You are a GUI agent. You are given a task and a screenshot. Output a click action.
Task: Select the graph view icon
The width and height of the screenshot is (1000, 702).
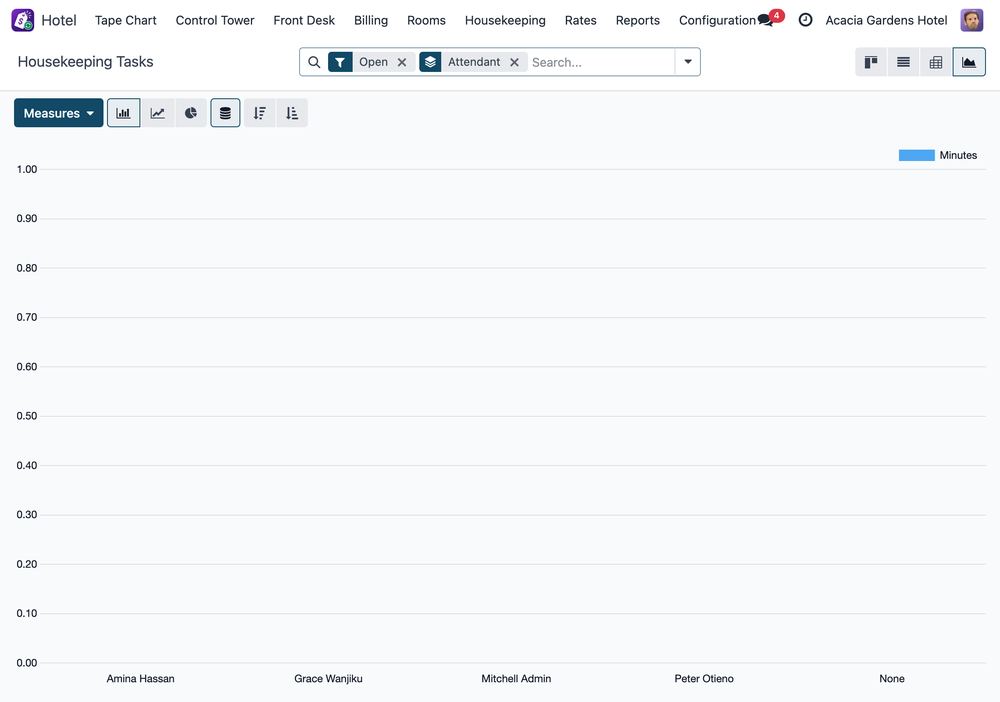[969, 62]
